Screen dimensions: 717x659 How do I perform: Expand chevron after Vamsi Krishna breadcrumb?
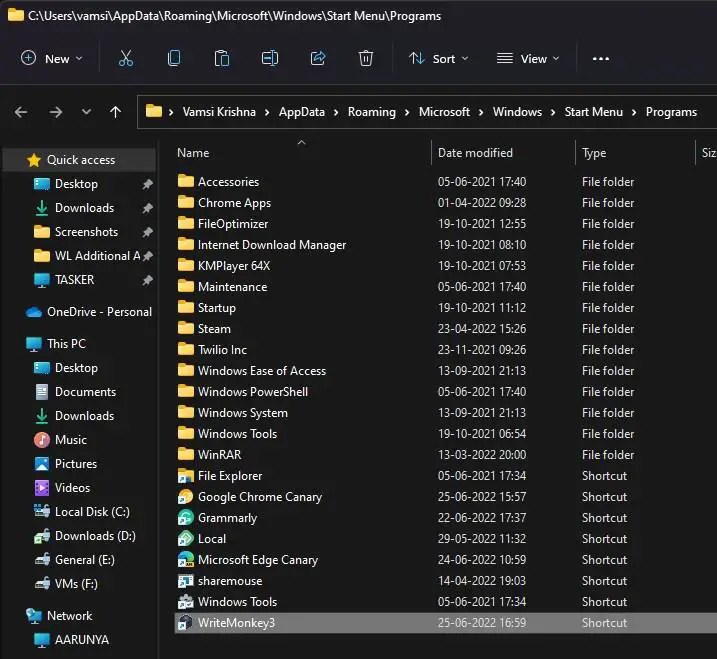tap(267, 113)
